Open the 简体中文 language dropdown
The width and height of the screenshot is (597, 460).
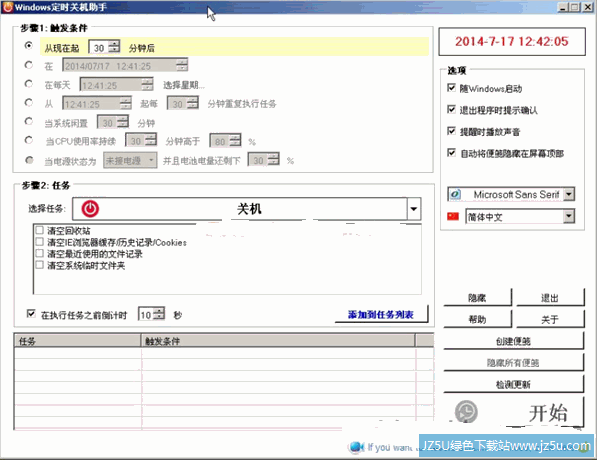click(x=569, y=216)
